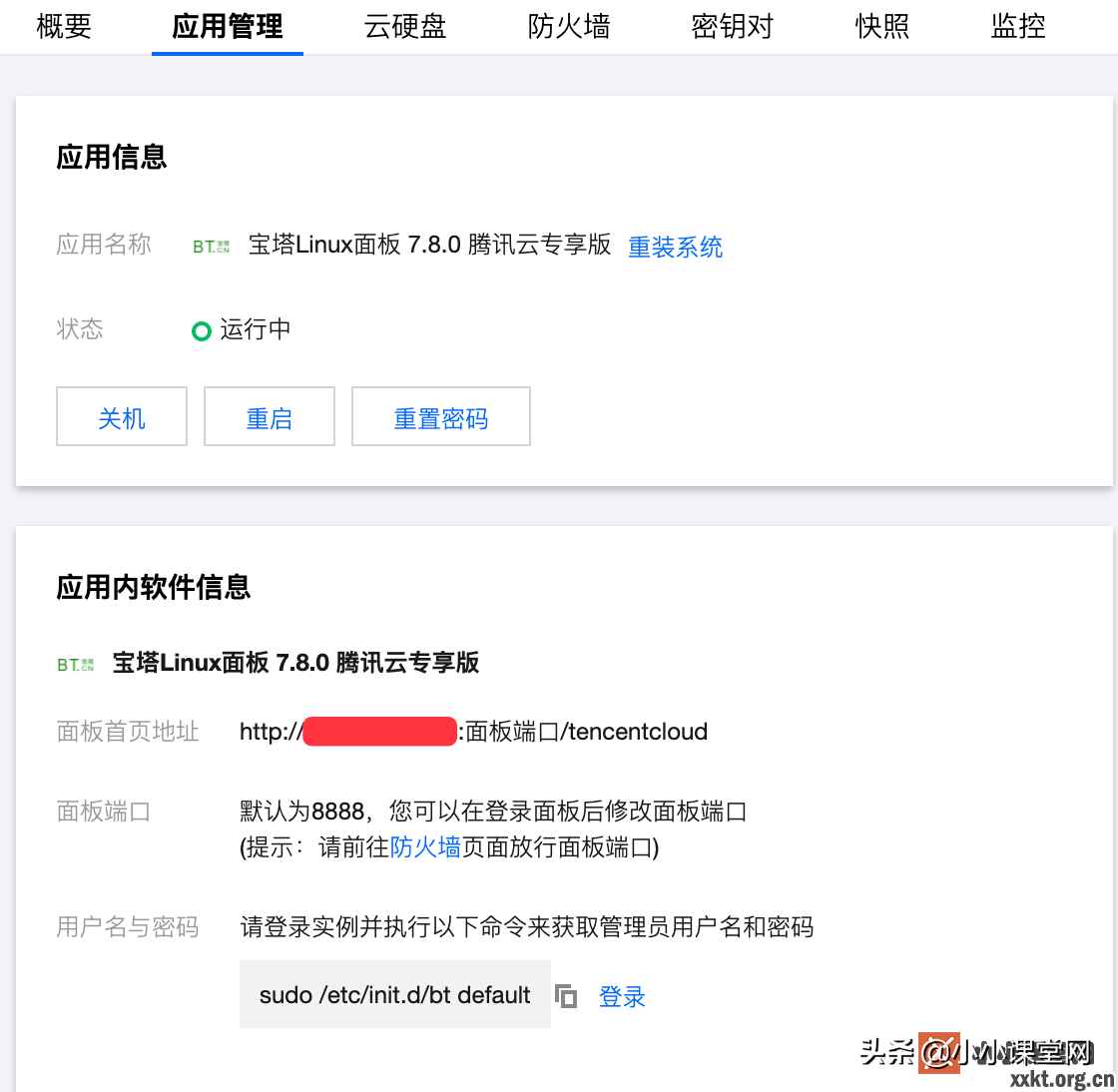Go to the 密钥对 tab
Image resolution: width=1118 pixels, height=1092 pixels.
pyautogui.click(x=733, y=26)
